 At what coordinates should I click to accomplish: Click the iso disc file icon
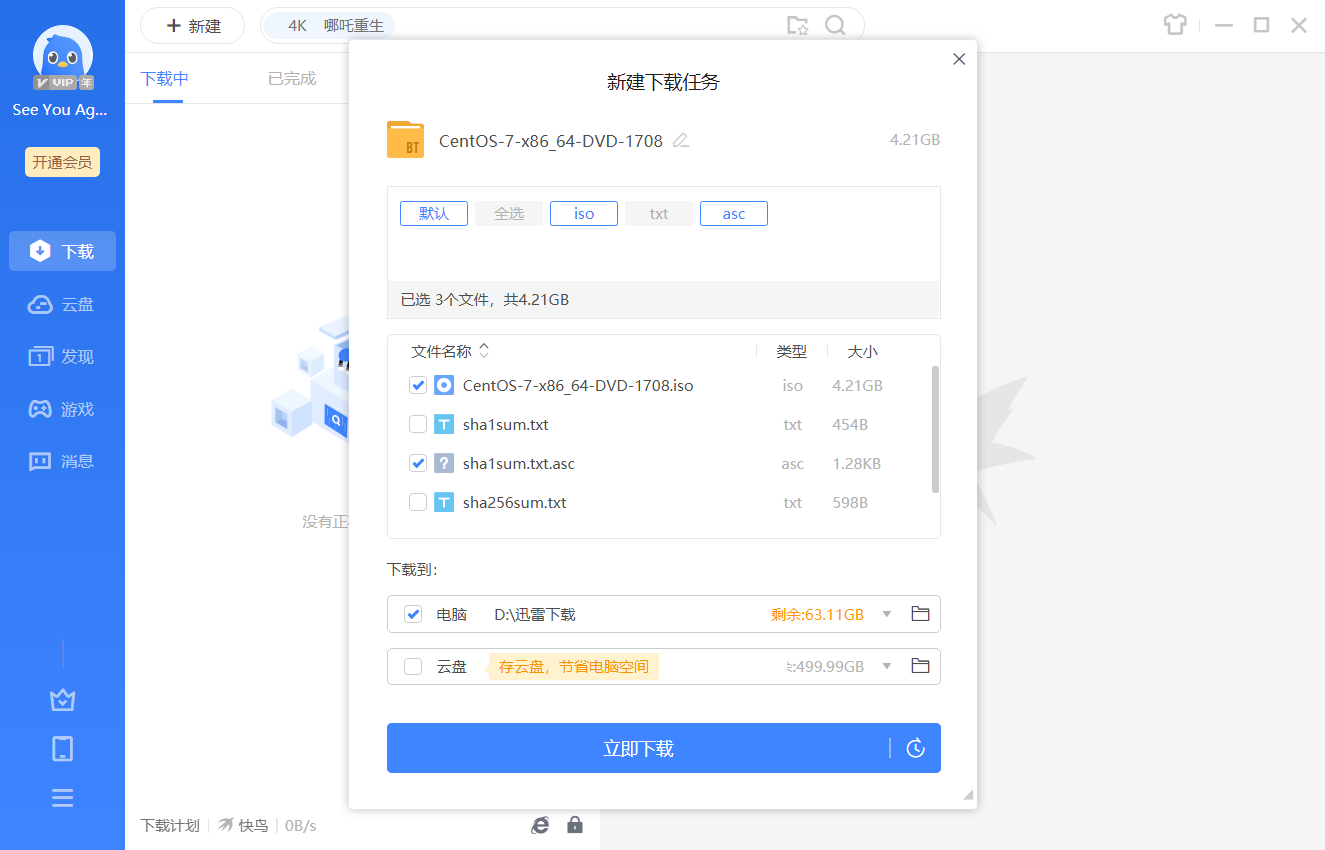444,385
